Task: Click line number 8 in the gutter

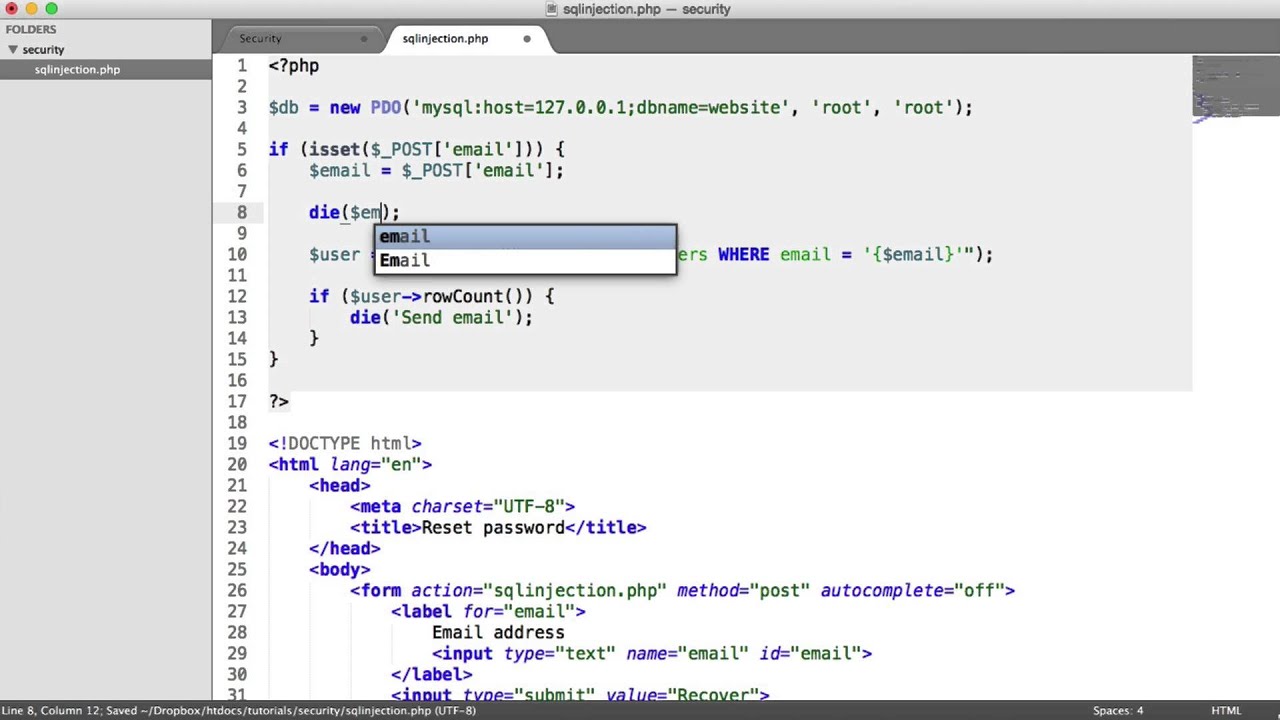Action: (241, 212)
